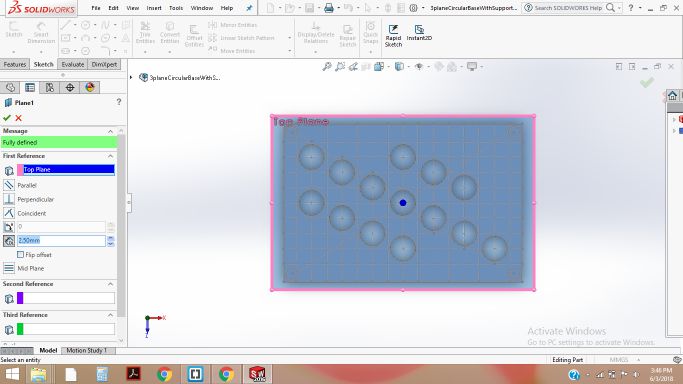
Task: Toggle the Perpendicular constraint
Action: [x=9, y=199]
